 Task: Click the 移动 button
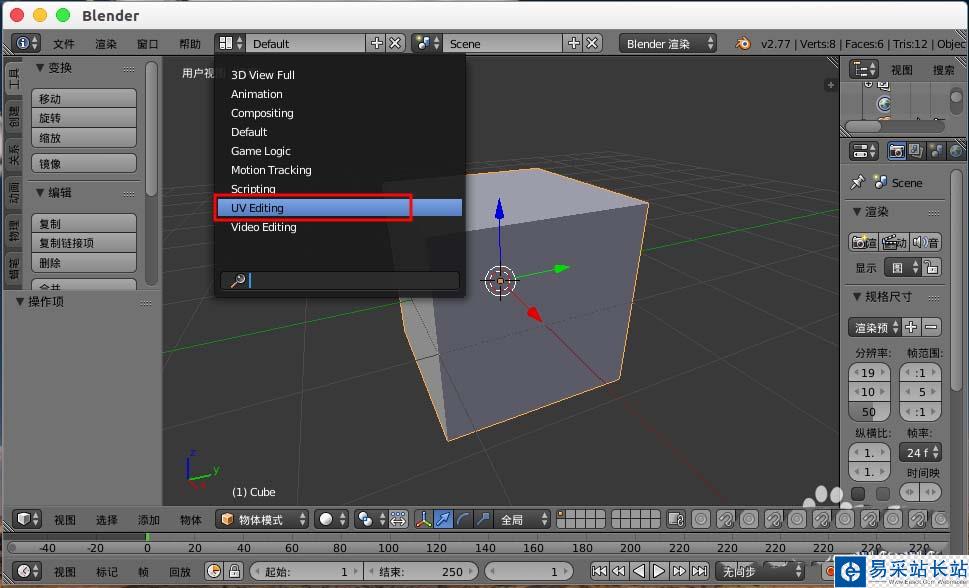pos(84,98)
